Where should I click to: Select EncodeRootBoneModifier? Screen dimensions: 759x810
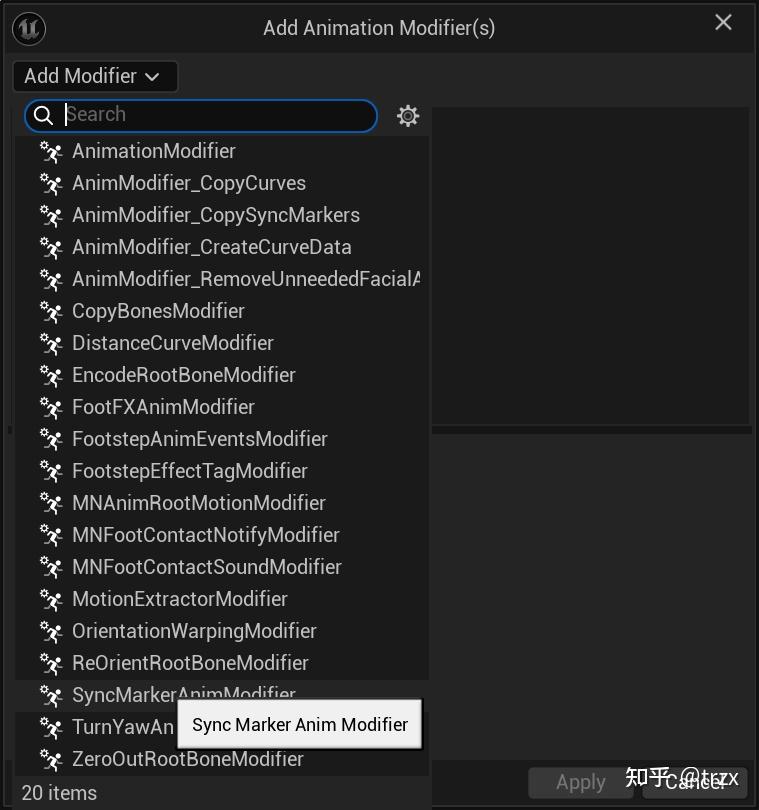pos(183,375)
